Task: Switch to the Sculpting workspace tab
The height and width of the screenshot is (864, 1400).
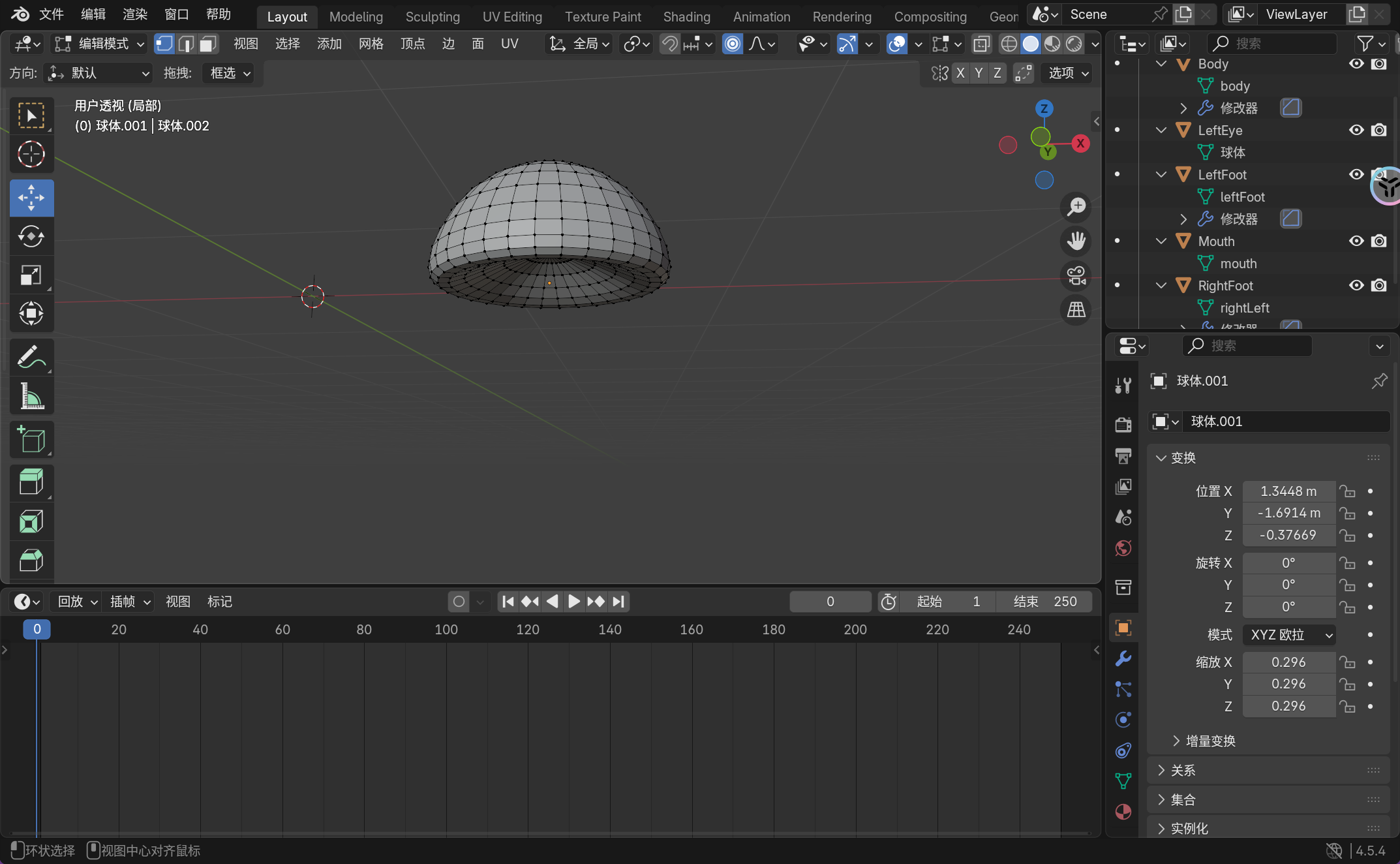Action: coord(433,17)
